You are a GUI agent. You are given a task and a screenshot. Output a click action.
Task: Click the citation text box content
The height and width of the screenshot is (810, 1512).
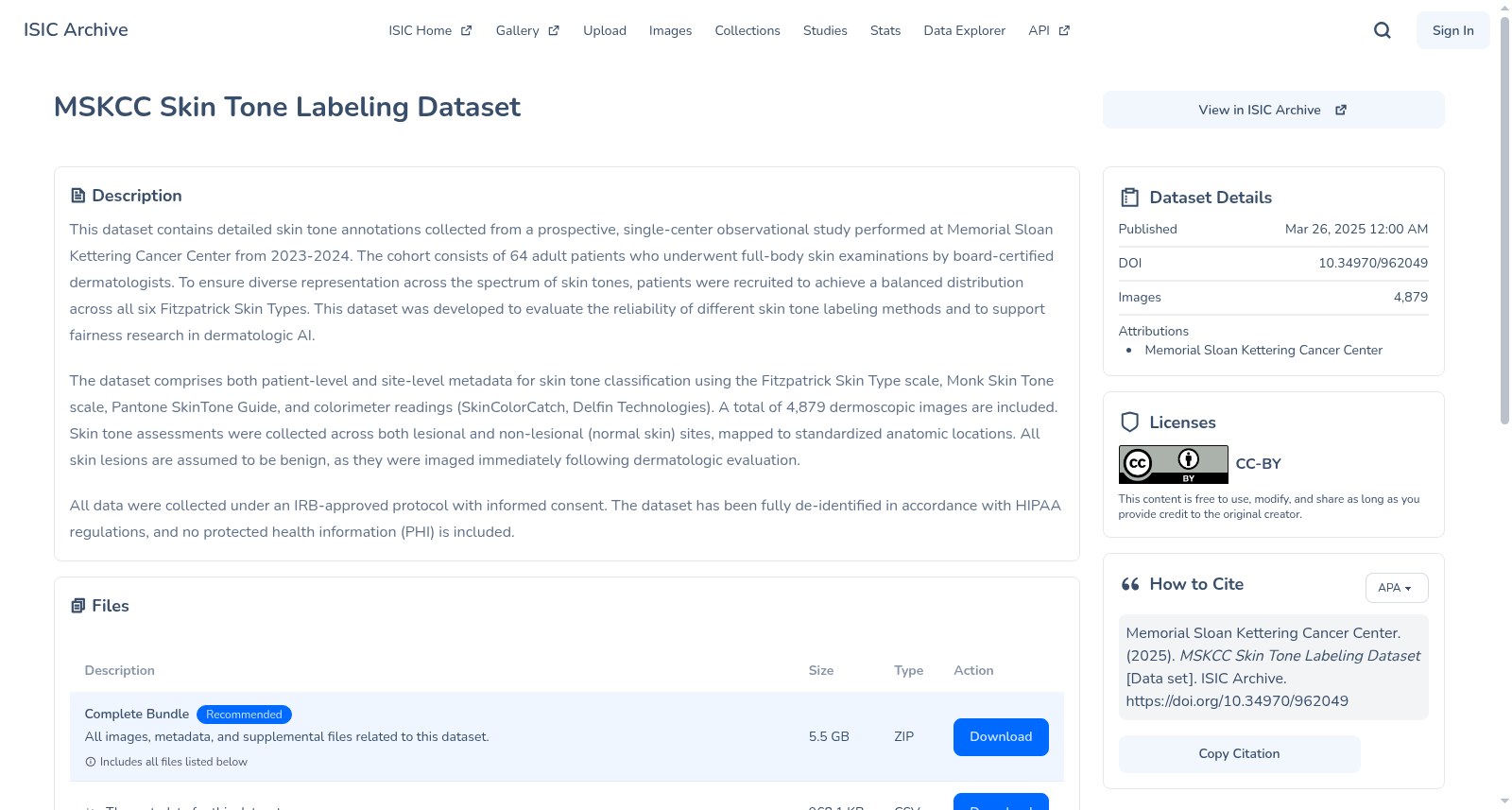[x=1274, y=667]
